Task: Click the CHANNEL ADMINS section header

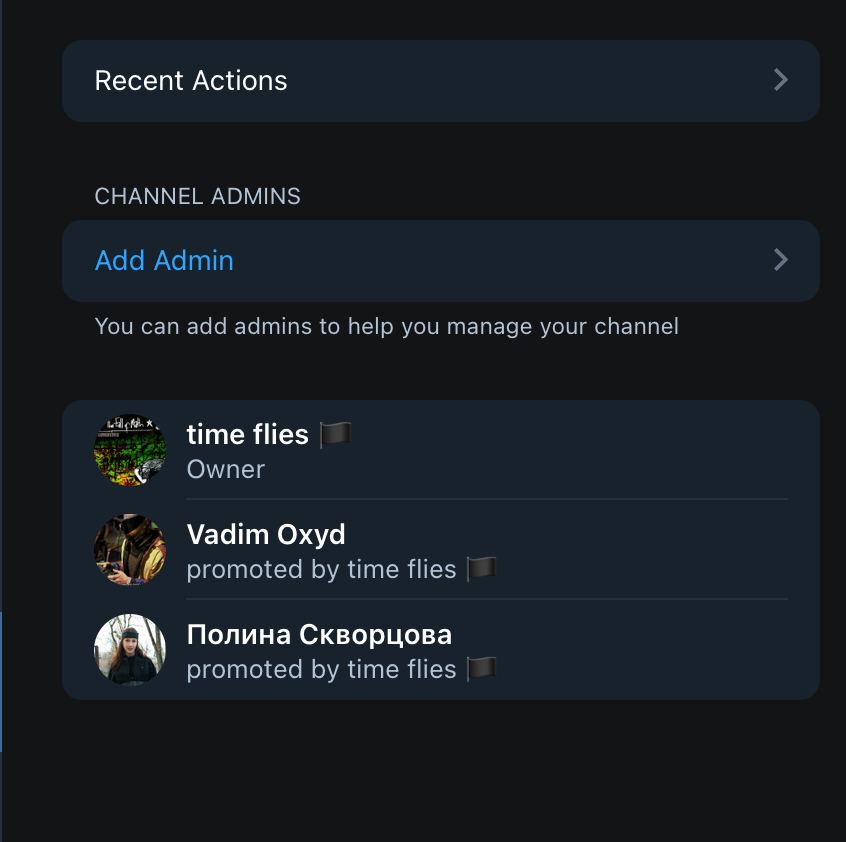Action: pyautogui.click(x=197, y=196)
